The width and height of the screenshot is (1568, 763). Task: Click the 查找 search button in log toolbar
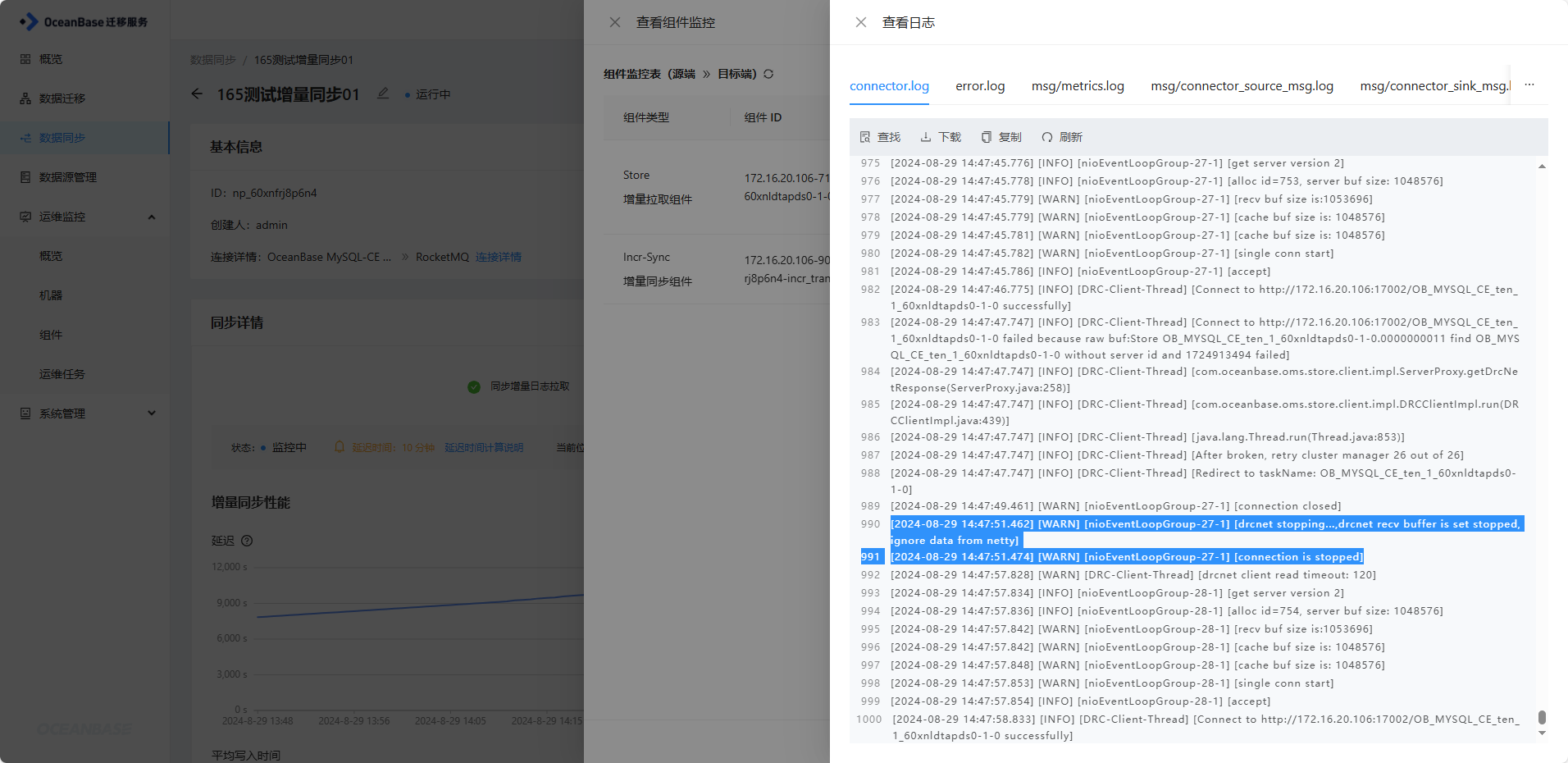tap(880, 137)
